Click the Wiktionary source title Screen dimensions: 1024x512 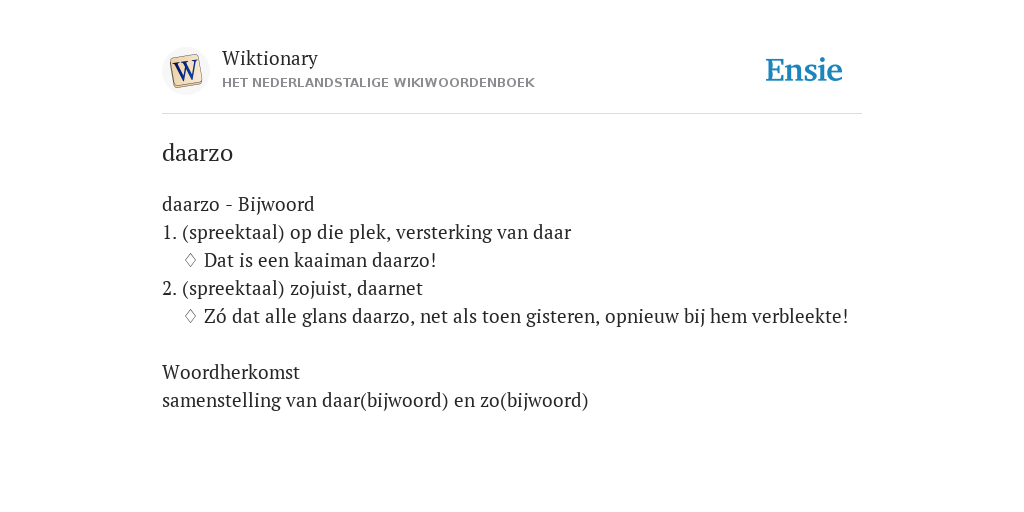tap(270, 58)
